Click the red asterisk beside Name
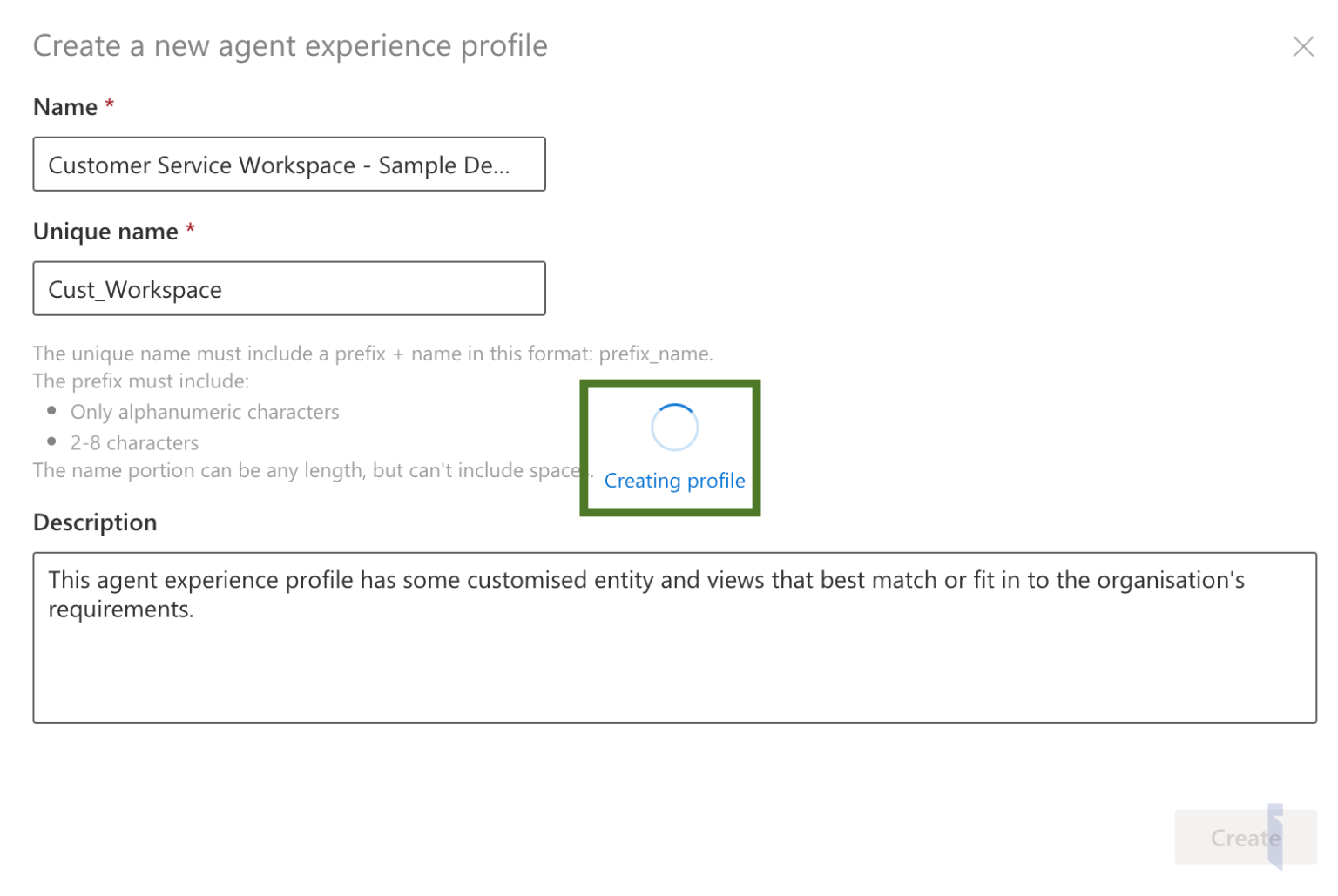Screen dimensions: 1338x896 [110, 105]
